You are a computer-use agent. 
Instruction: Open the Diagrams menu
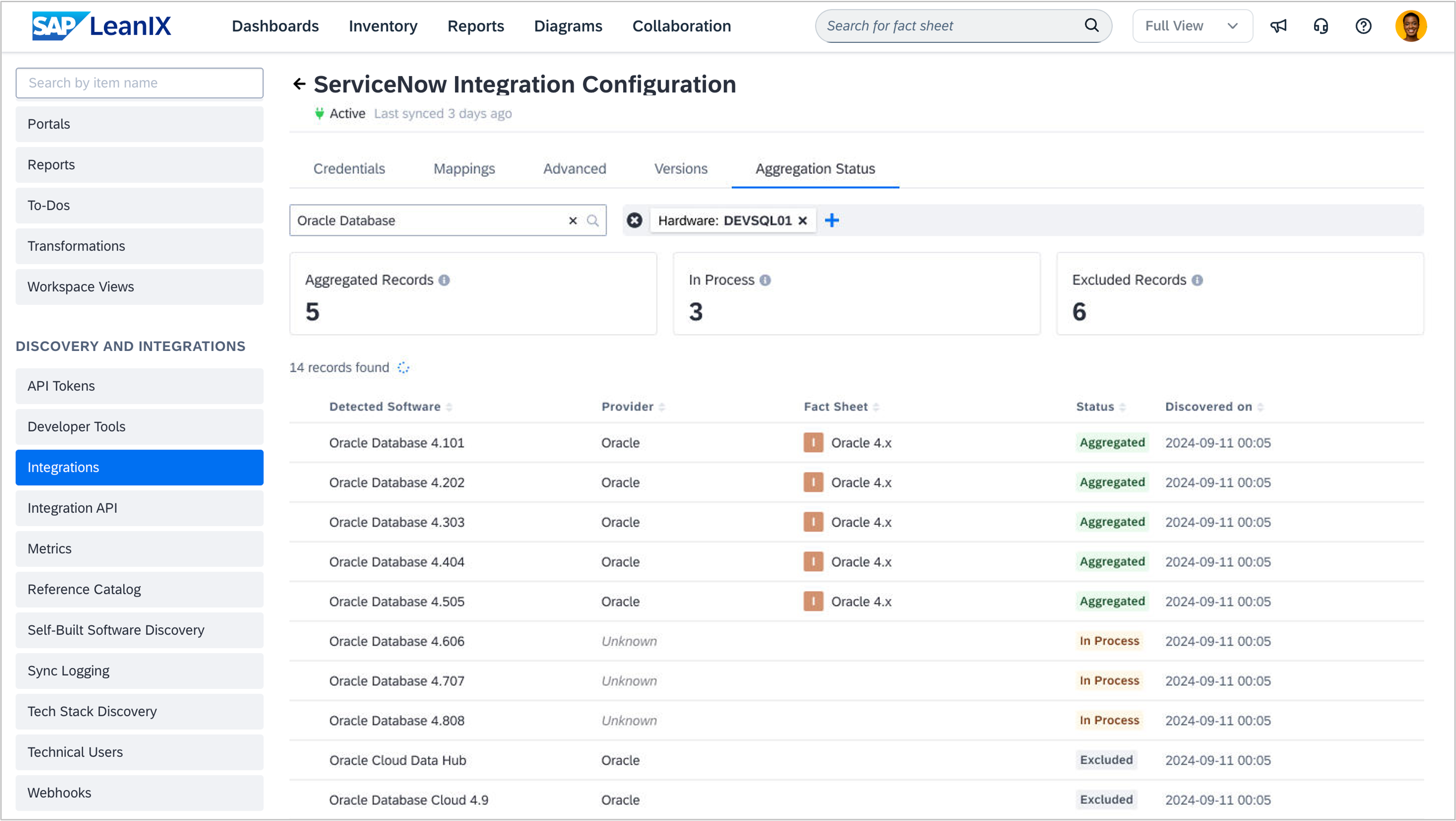(568, 26)
